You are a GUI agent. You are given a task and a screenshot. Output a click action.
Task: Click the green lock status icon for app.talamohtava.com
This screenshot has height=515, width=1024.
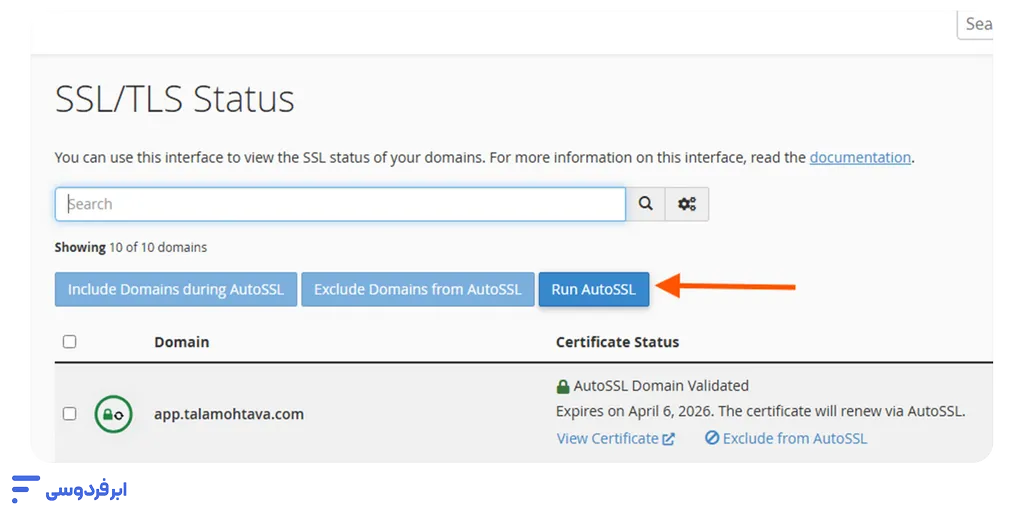coord(114,414)
